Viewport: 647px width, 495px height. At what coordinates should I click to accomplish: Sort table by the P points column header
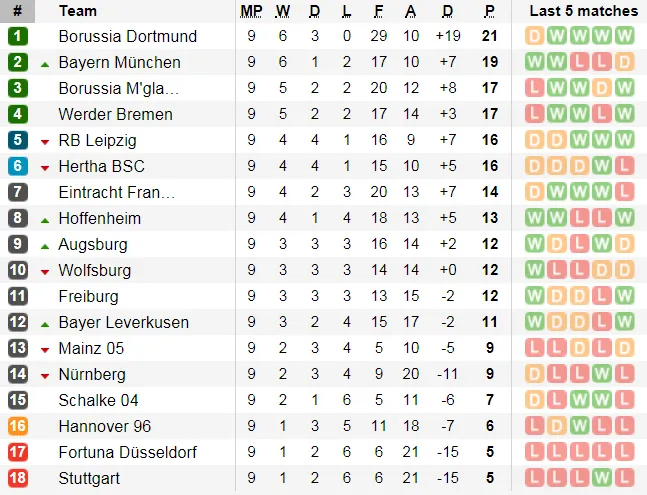click(x=489, y=11)
